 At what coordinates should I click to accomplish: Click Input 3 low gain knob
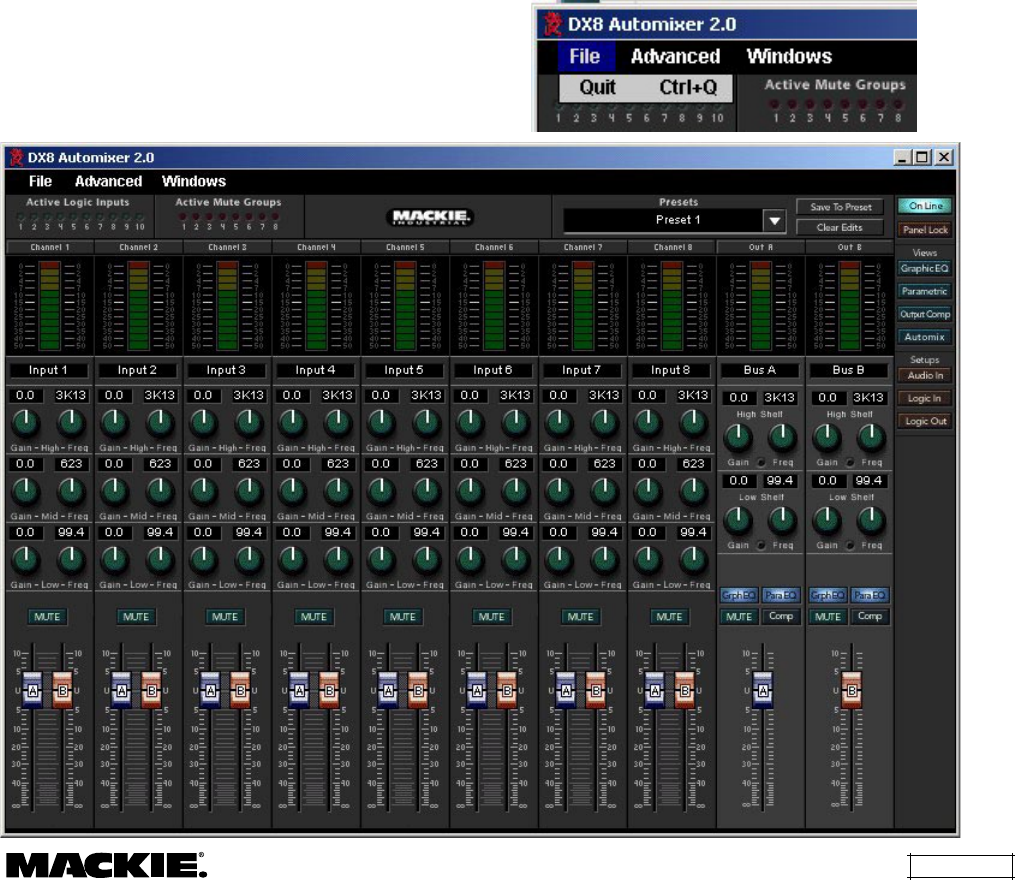click(x=203, y=560)
